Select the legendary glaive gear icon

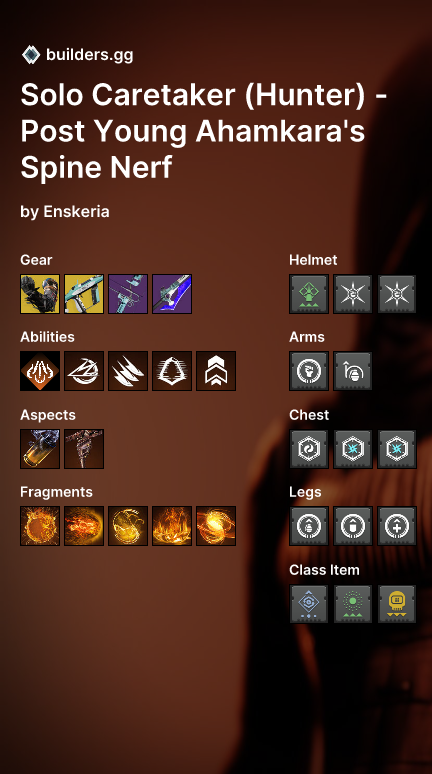coord(172,294)
